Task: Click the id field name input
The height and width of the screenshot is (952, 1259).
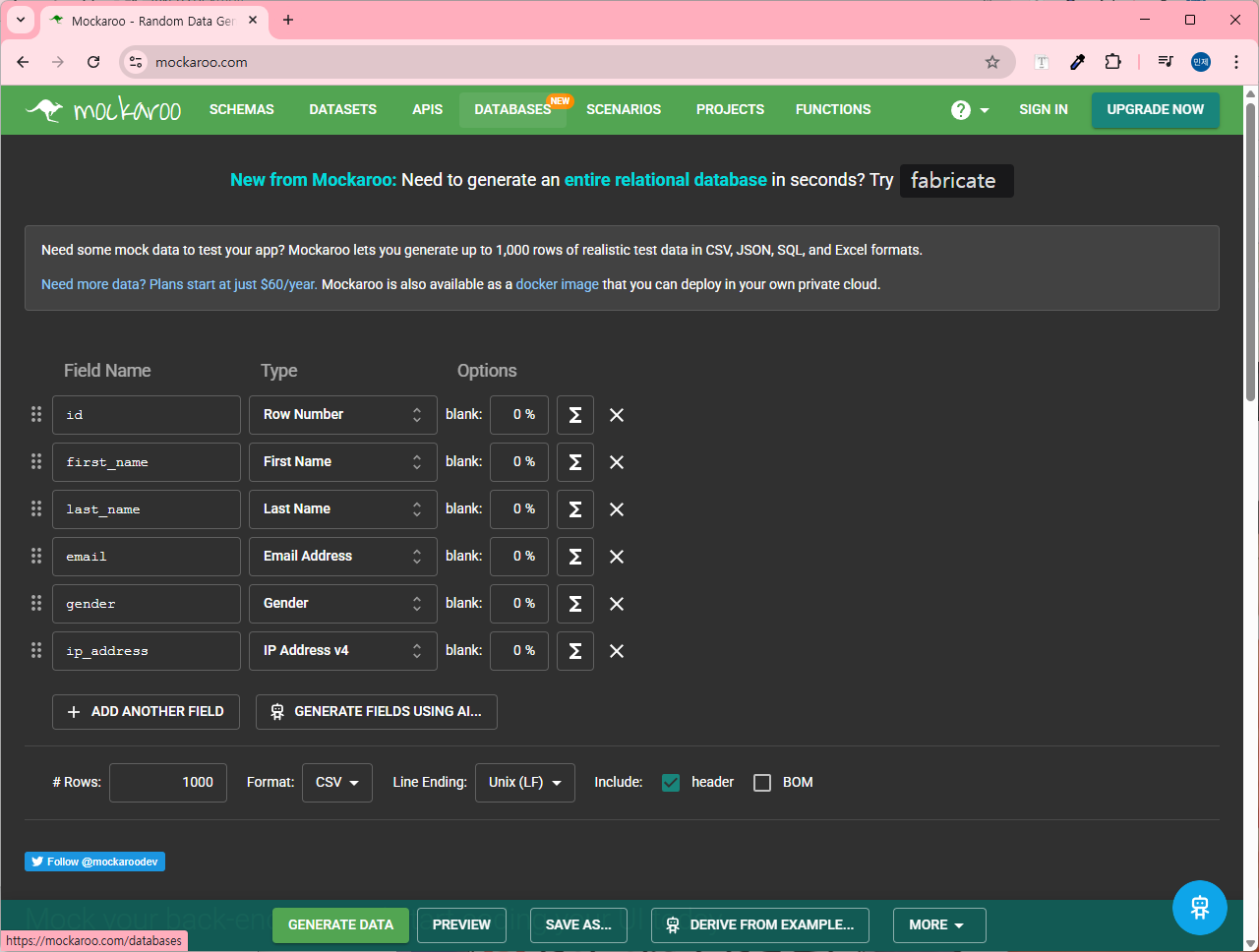Action: 147,415
